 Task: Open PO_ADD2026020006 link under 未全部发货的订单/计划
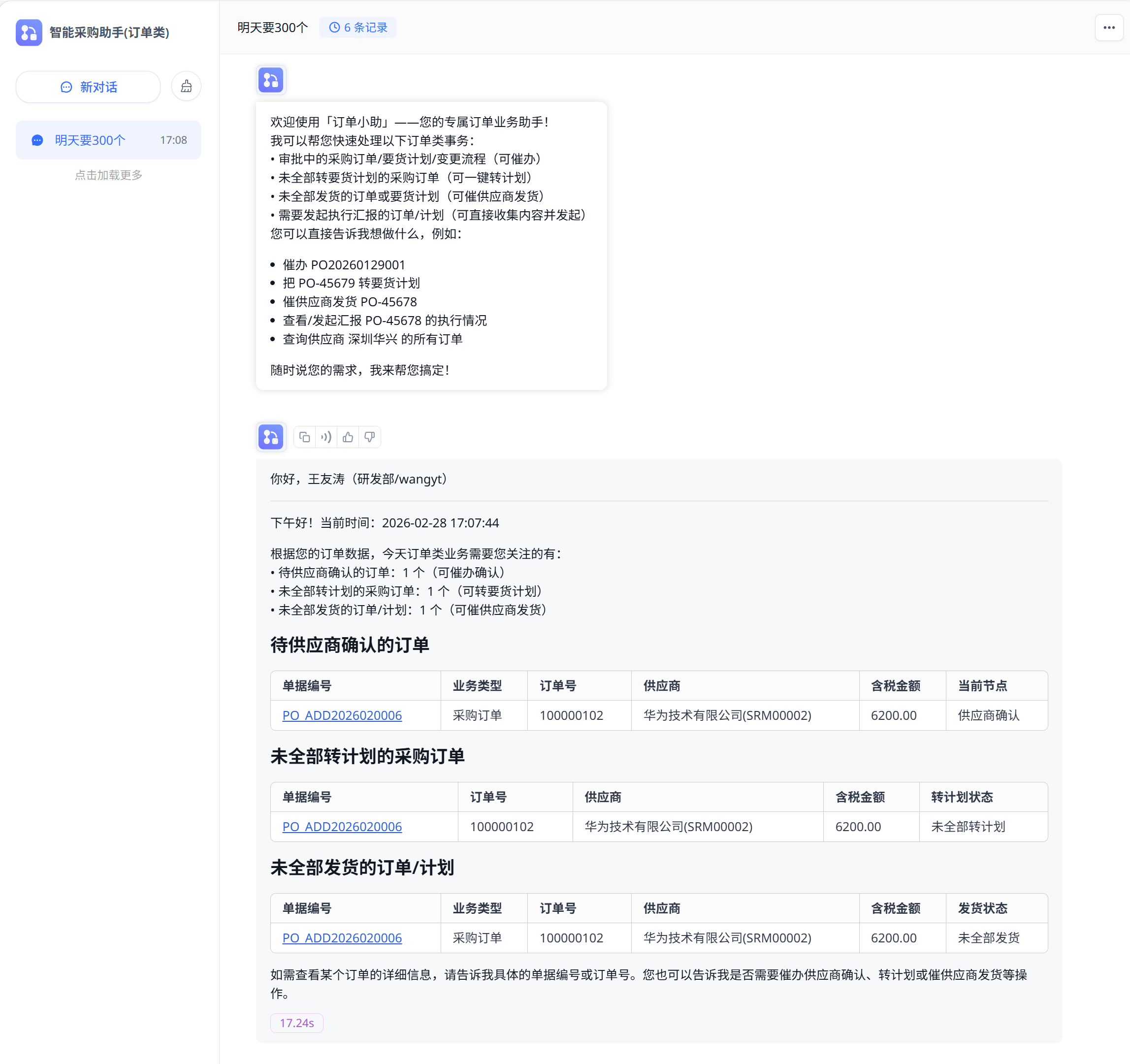[x=342, y=938]
